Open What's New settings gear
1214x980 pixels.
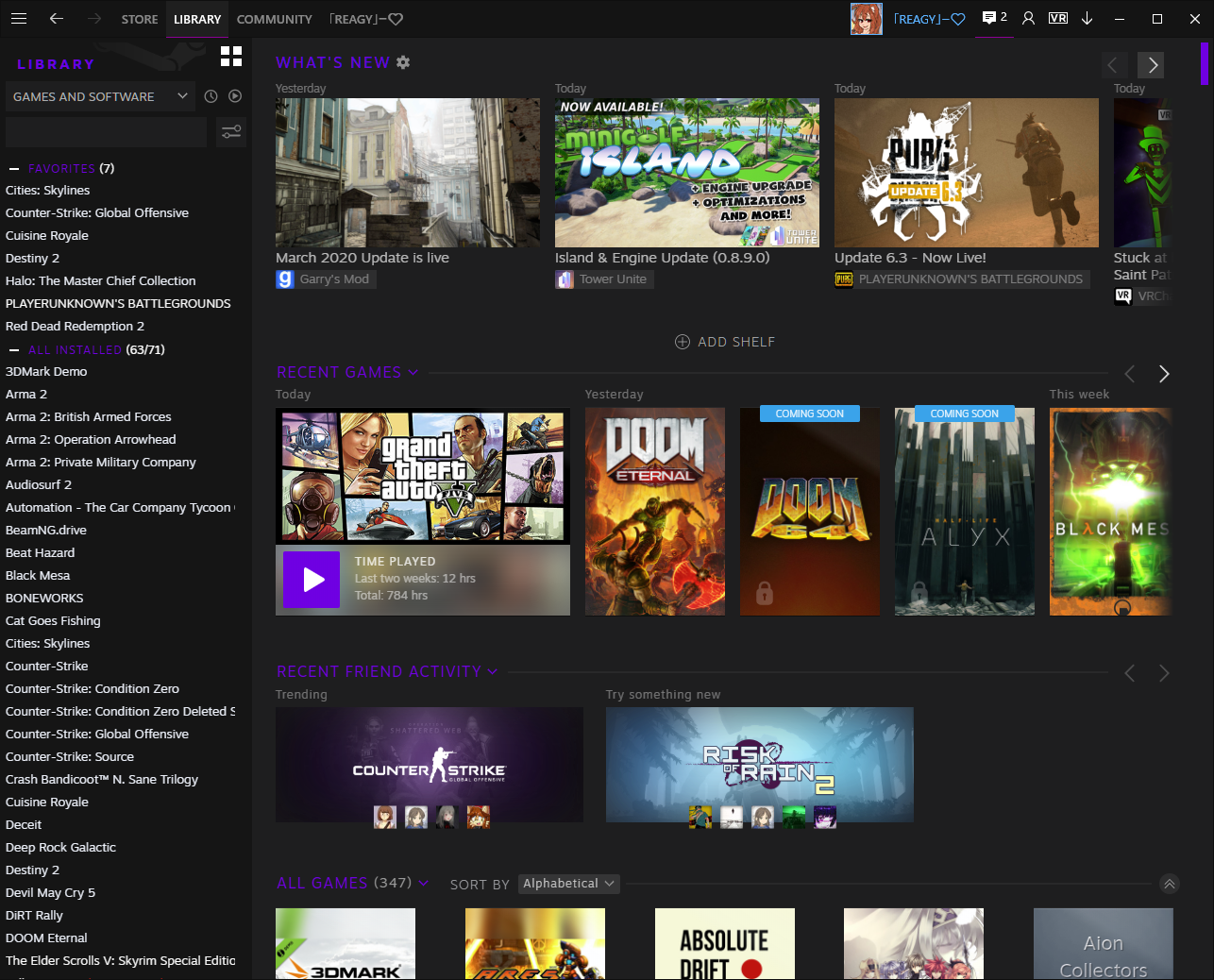point(403,62)
